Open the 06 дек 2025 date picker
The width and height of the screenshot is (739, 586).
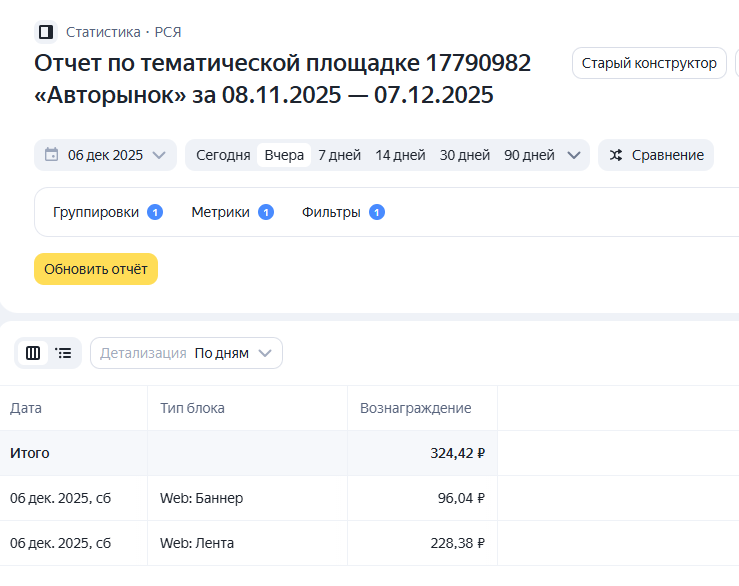105,155
